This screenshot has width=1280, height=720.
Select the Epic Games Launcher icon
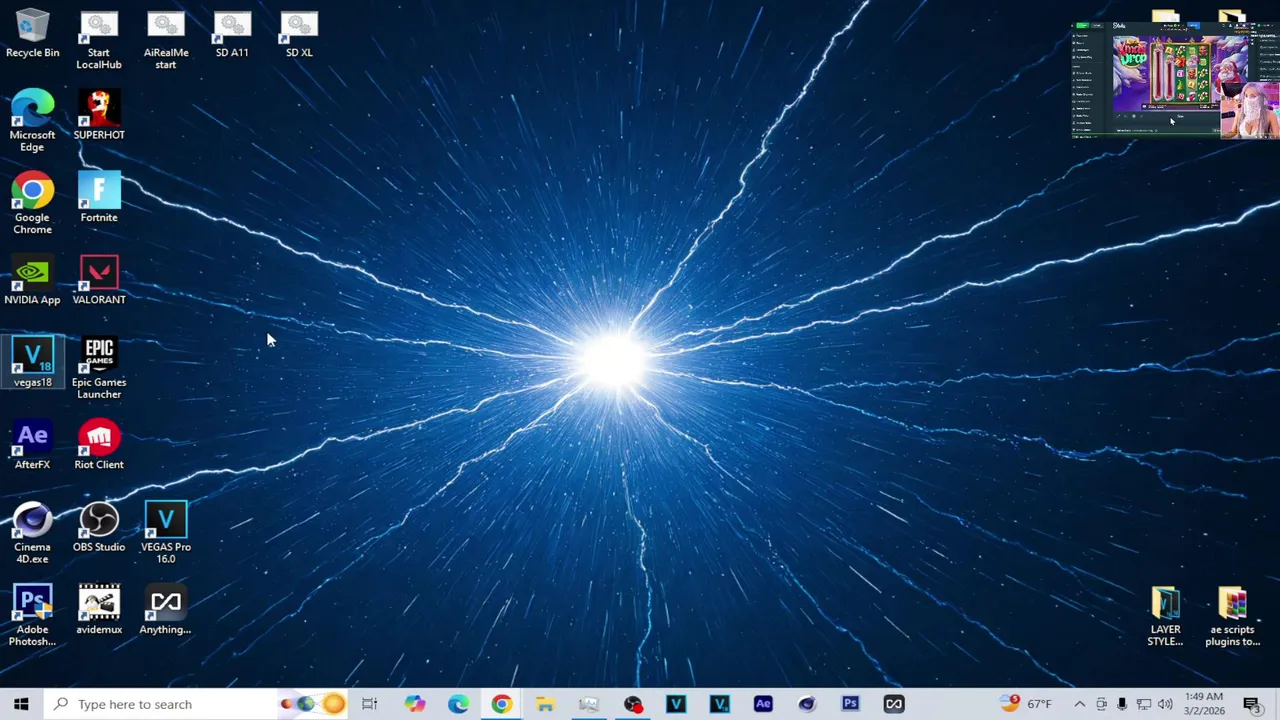(99, 369)
